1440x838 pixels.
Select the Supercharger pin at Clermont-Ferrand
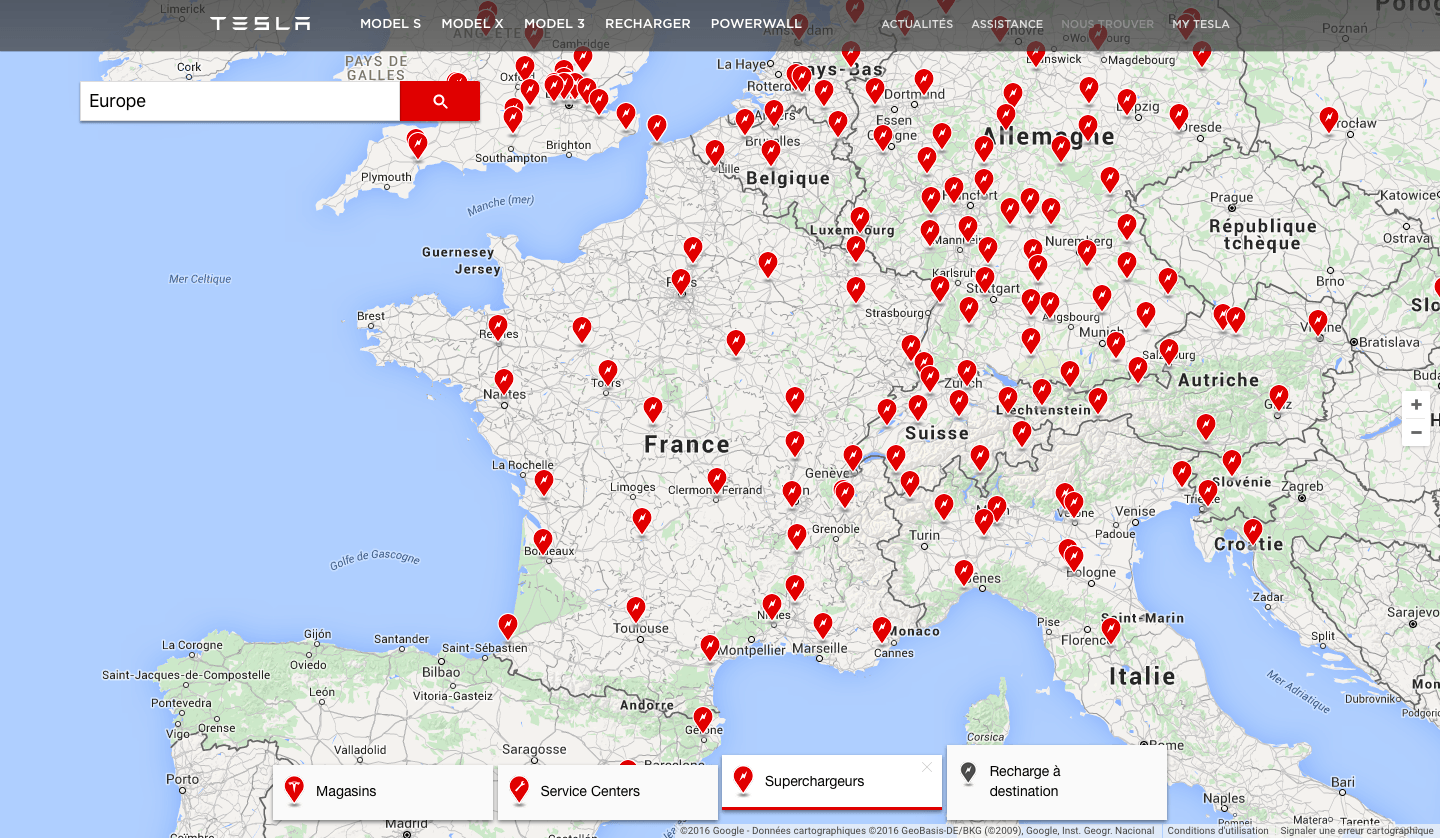coord(717,480)
